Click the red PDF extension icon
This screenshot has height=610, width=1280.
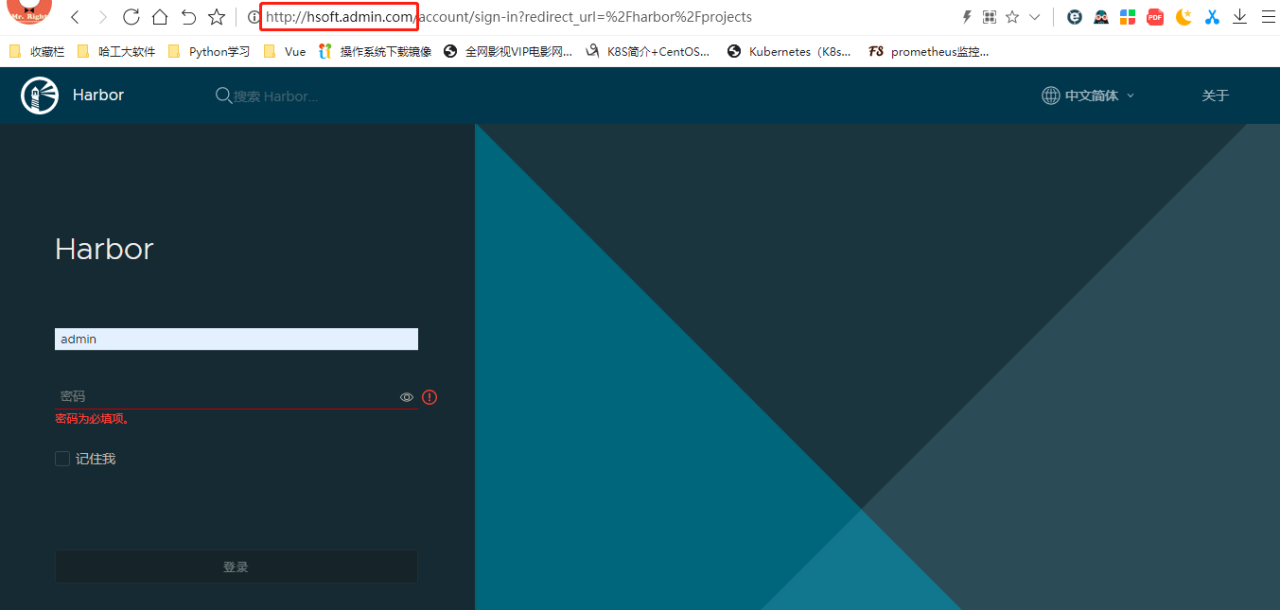1155,17
